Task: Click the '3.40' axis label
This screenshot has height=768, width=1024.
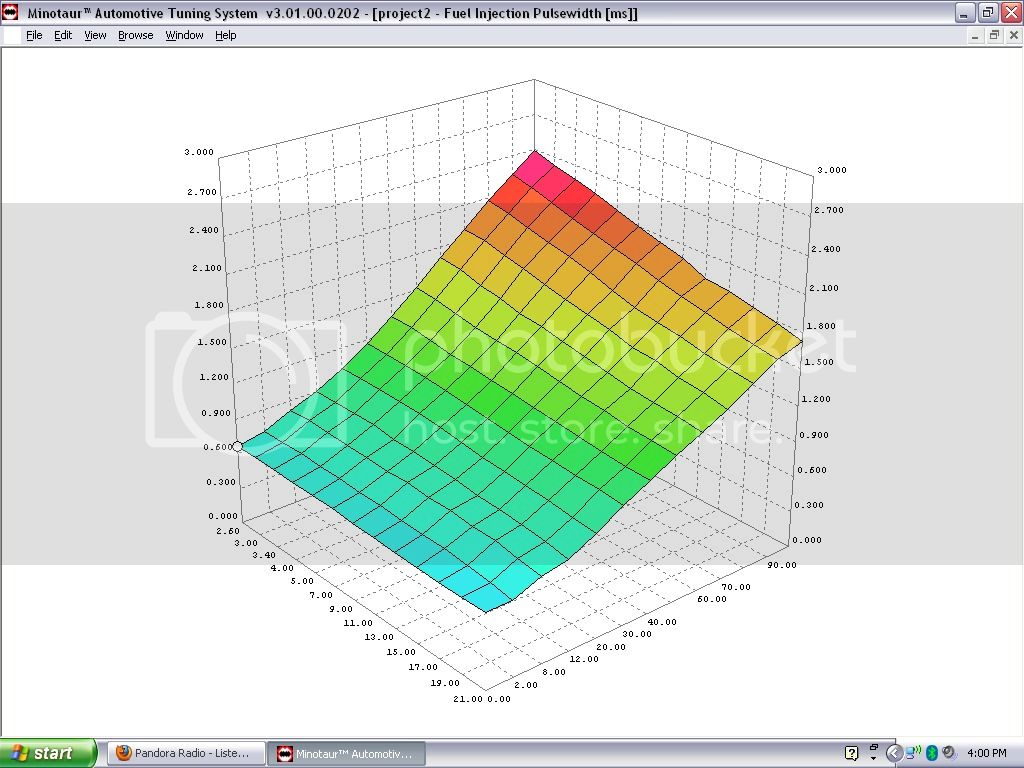Action: [264, 555]
